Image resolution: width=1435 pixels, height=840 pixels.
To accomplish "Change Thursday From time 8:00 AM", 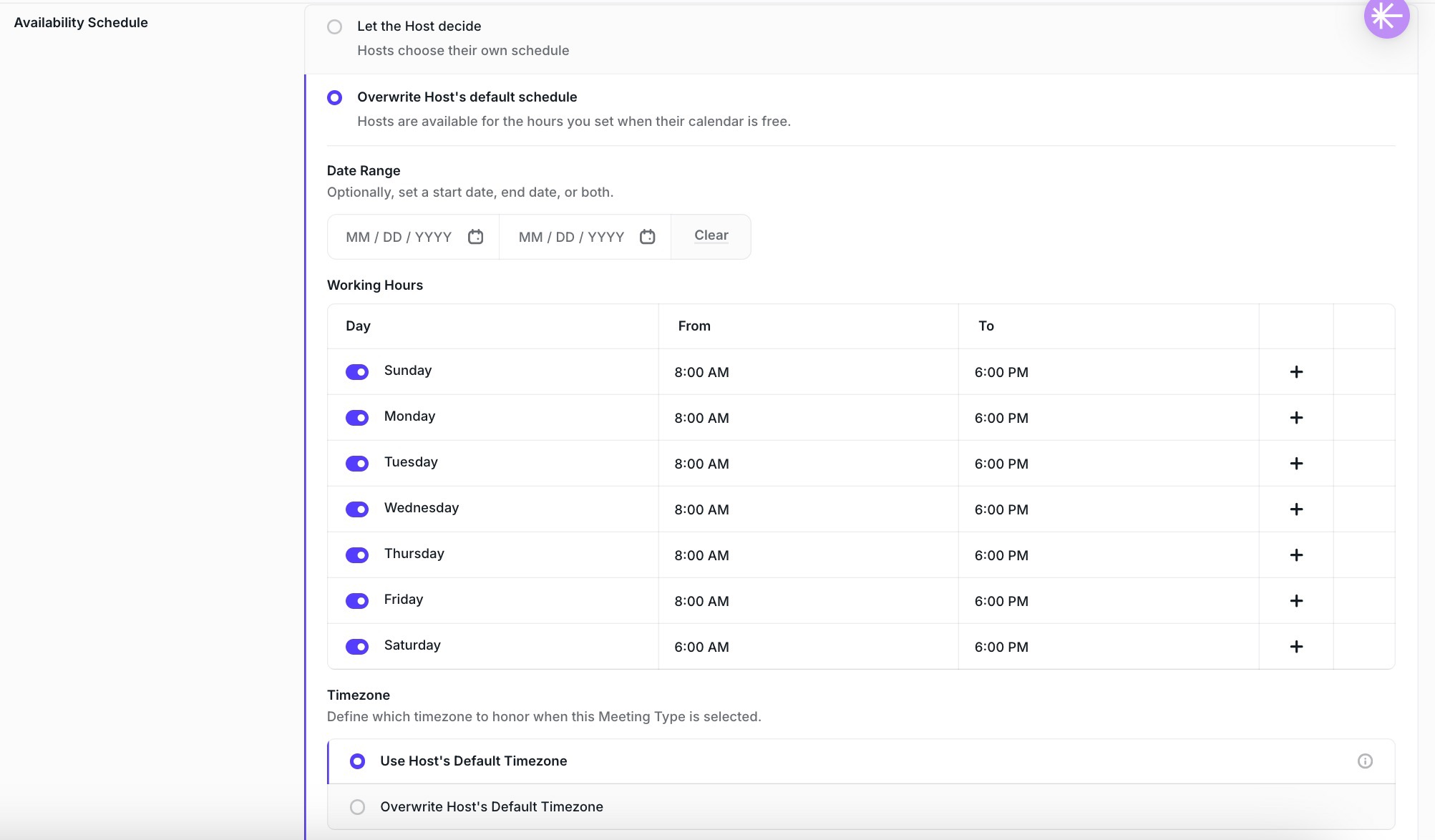I will (808, 555).
